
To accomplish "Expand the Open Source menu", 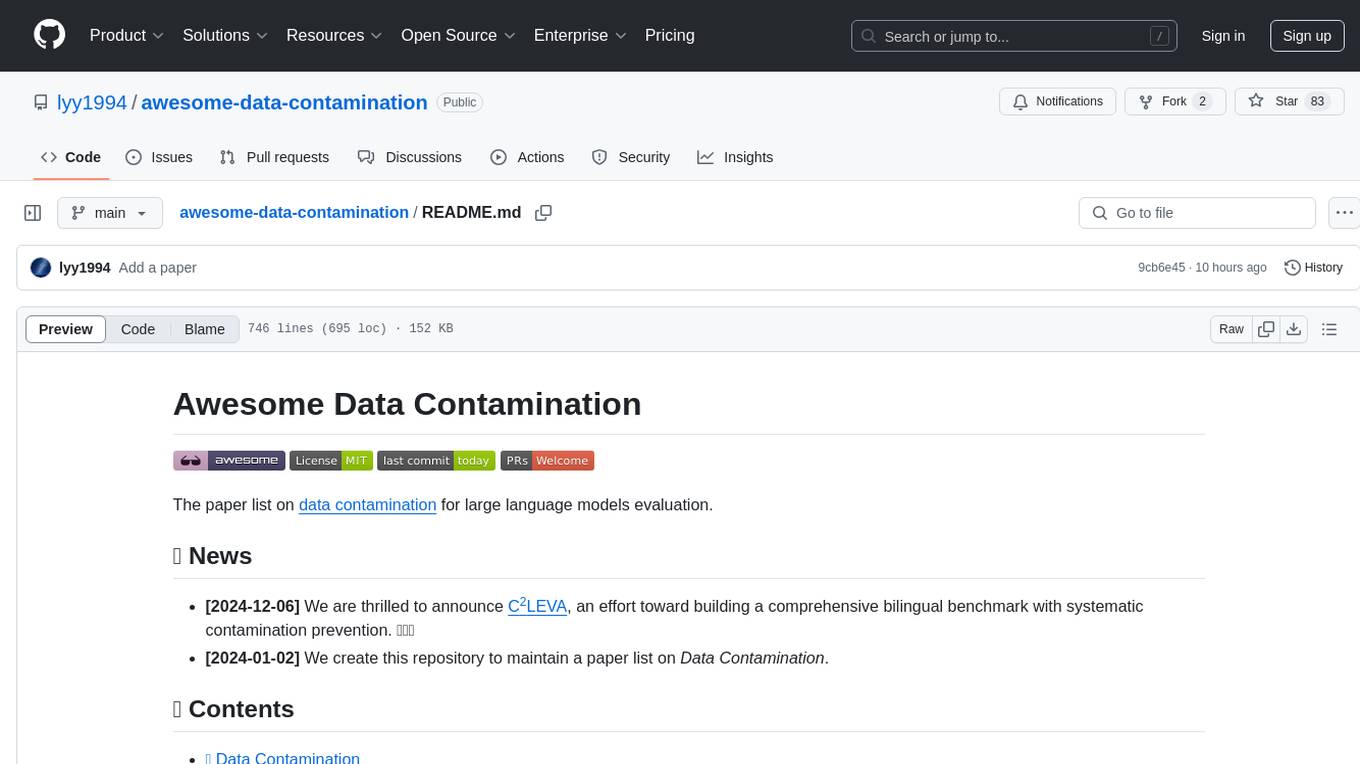I will [458, 35].
